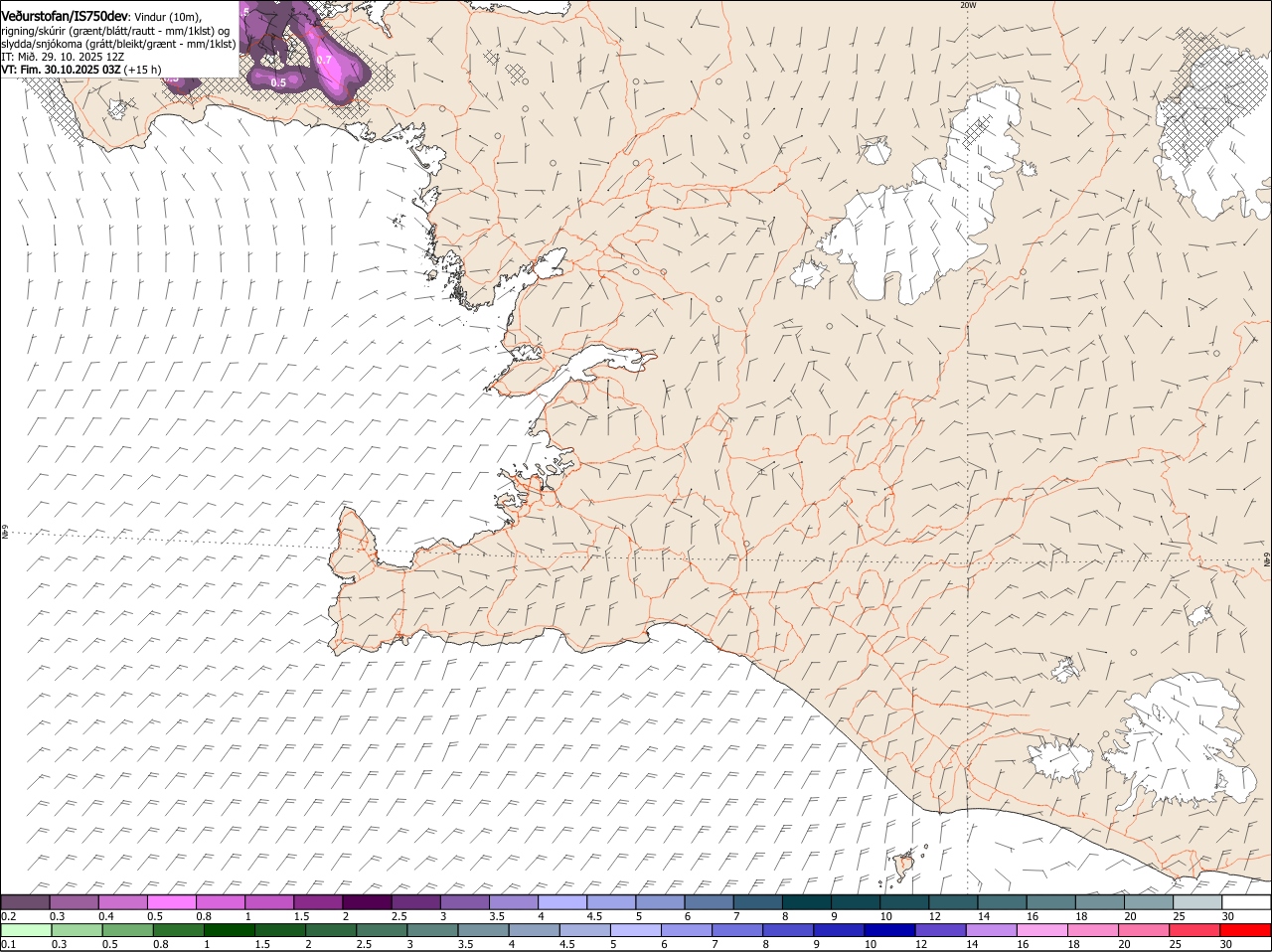Click the 6 periwinkle swatch in lower legend
This screenshot has width=1272, height=952.
tap(686, 930)
